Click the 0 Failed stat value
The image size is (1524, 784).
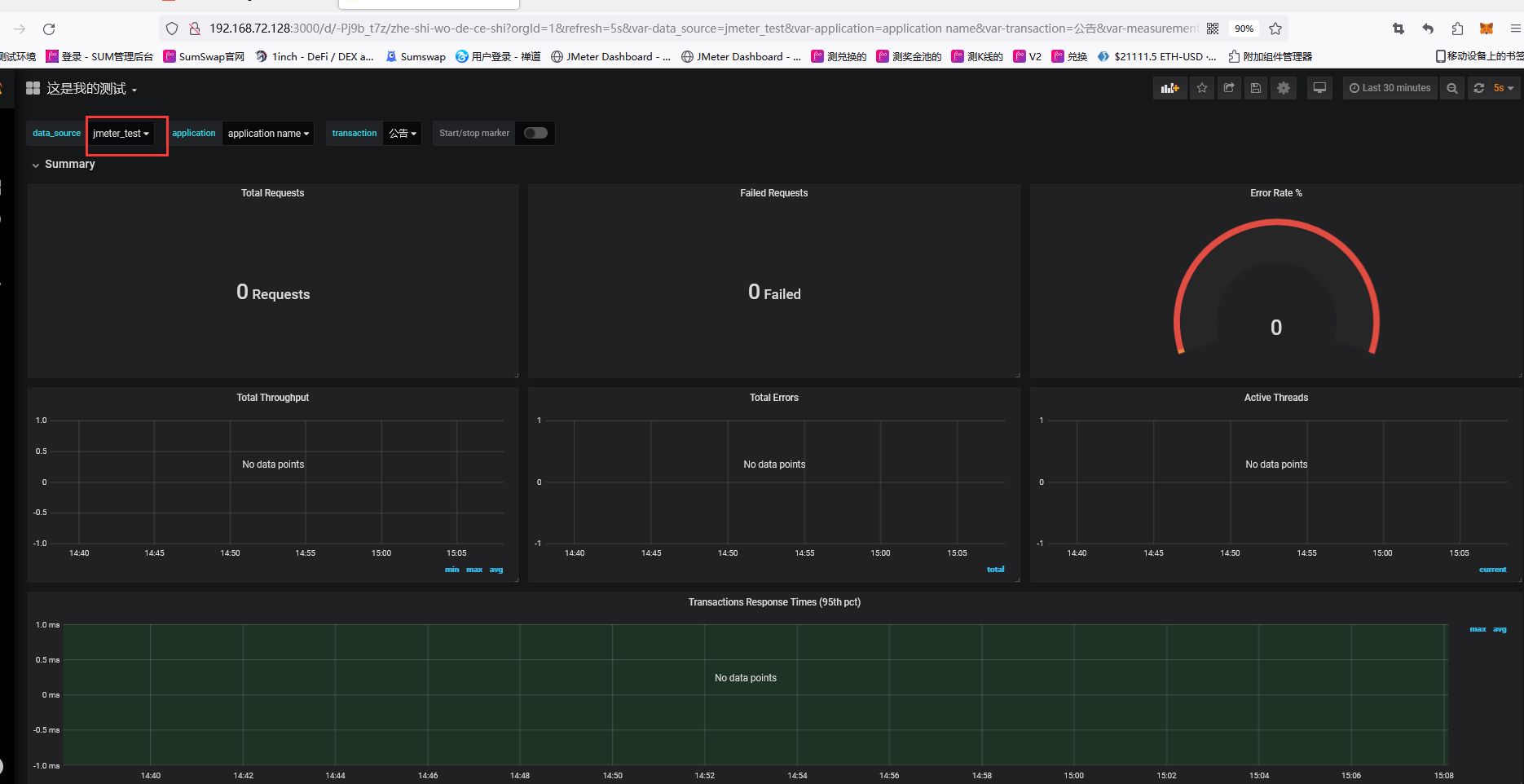click(774, 293)
